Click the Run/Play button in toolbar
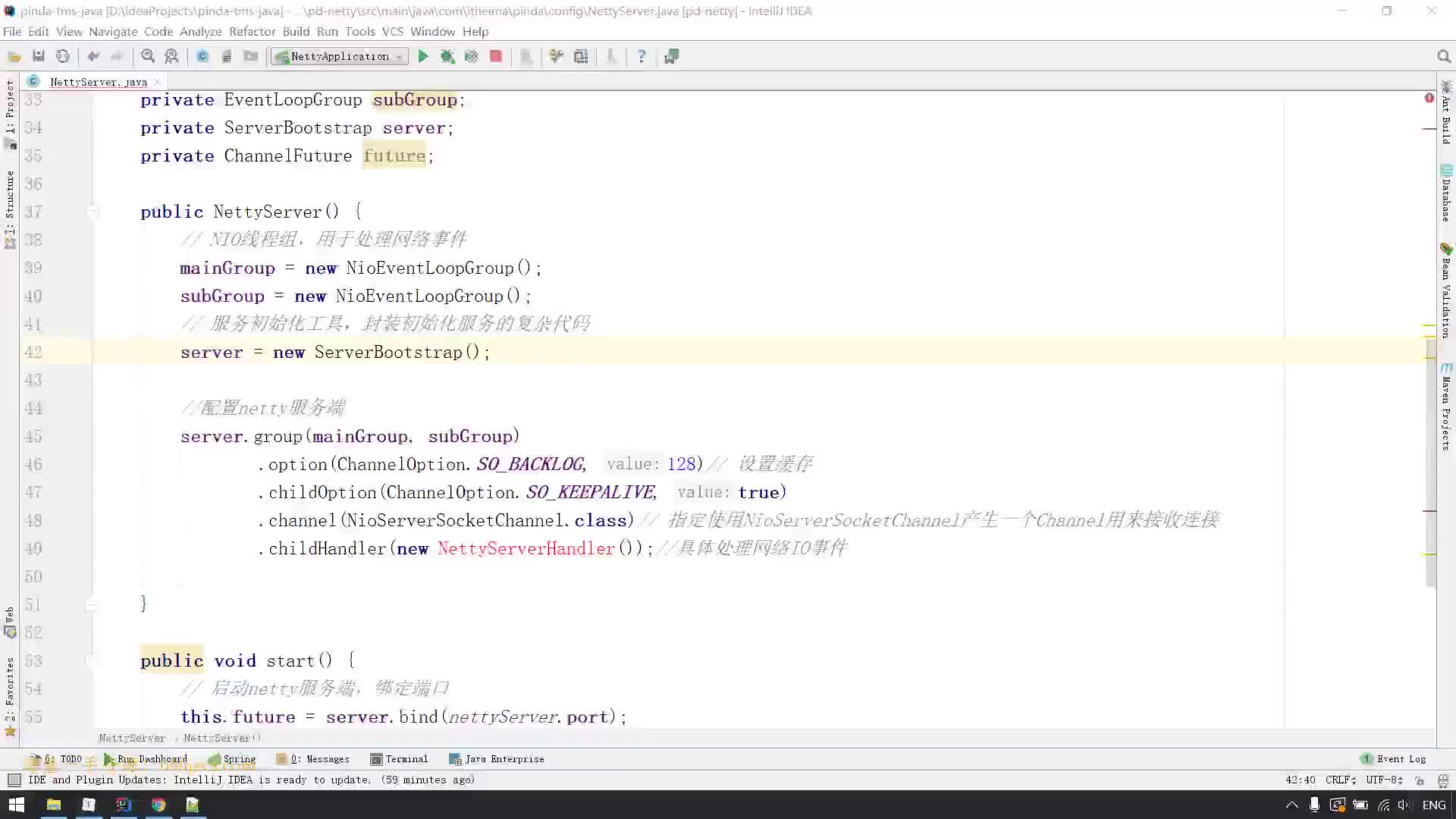 tap(421, 56)
